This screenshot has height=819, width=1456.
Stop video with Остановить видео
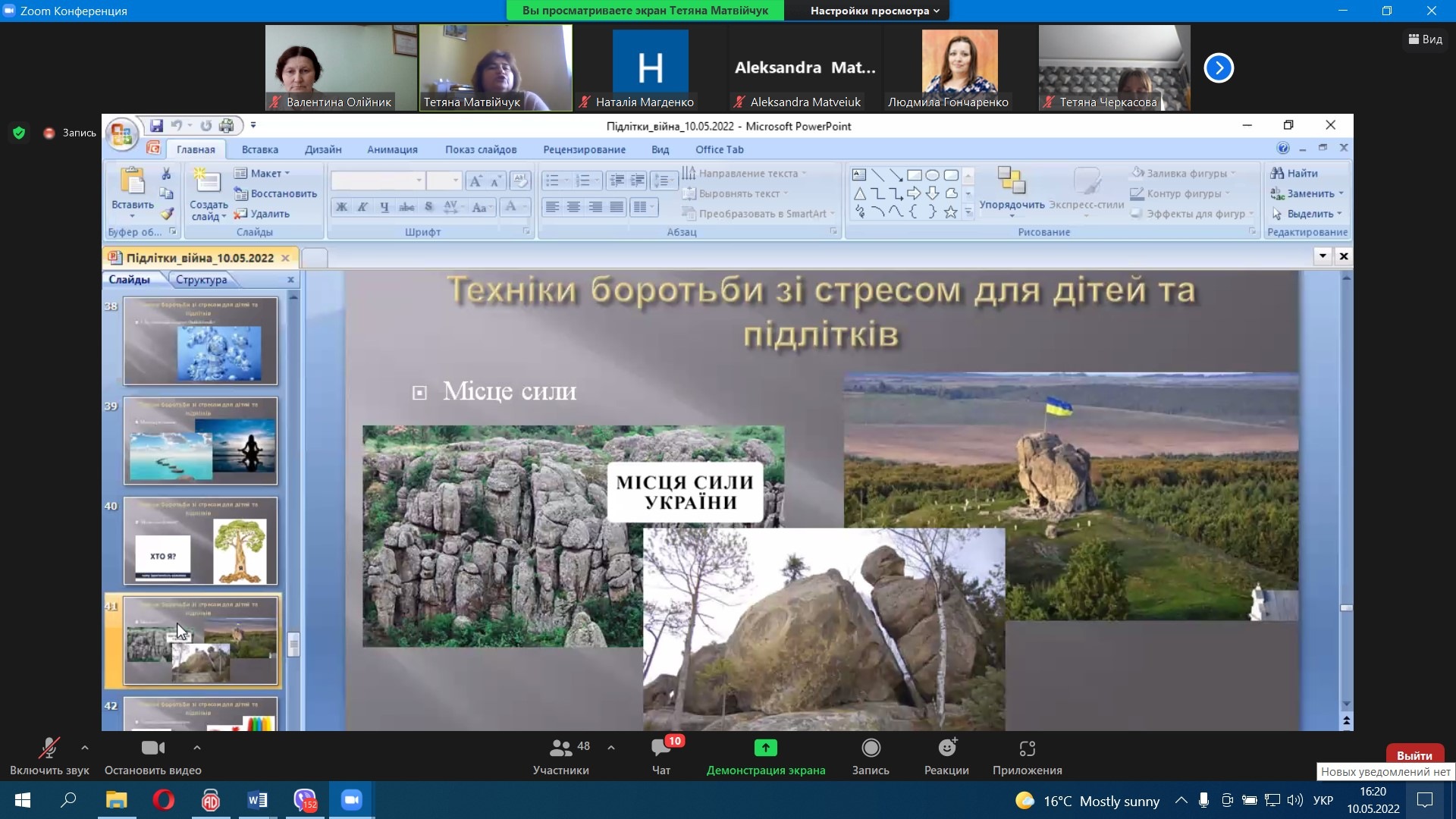pos(152,749)
